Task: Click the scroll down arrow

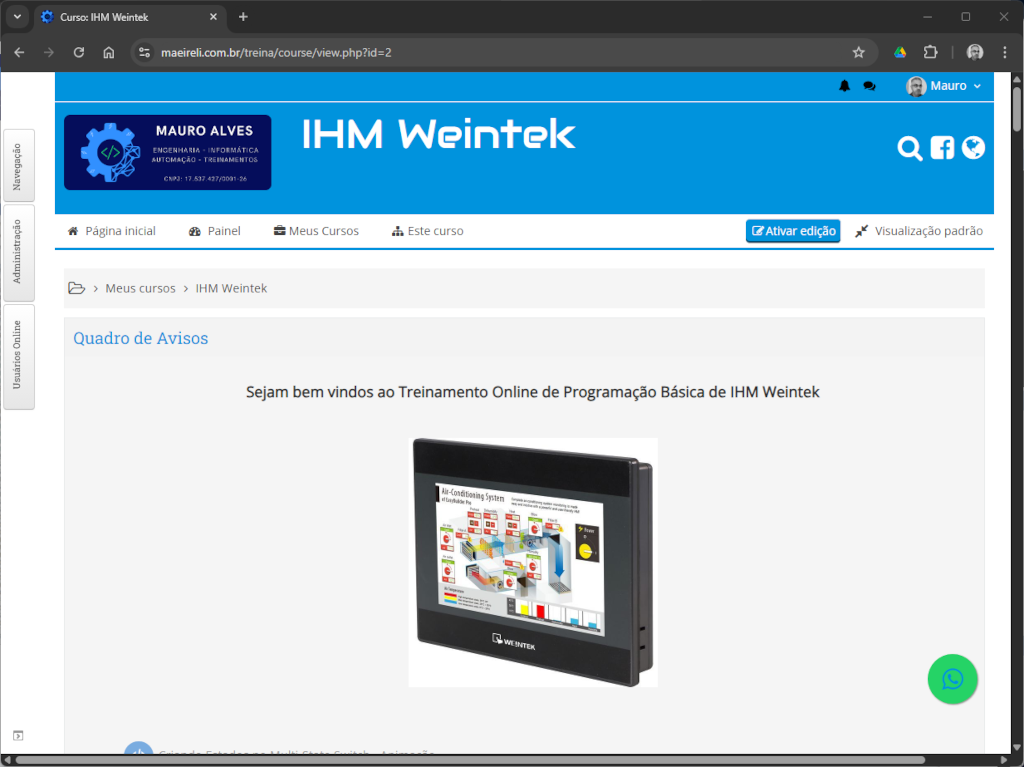Action: pyautogui.click(x=1017, y=747)
